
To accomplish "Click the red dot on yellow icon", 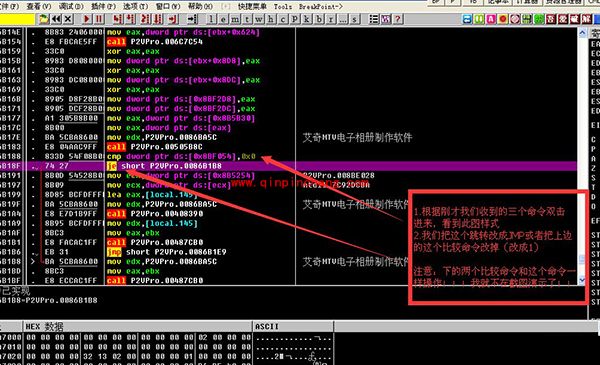I will coord(503,19).
